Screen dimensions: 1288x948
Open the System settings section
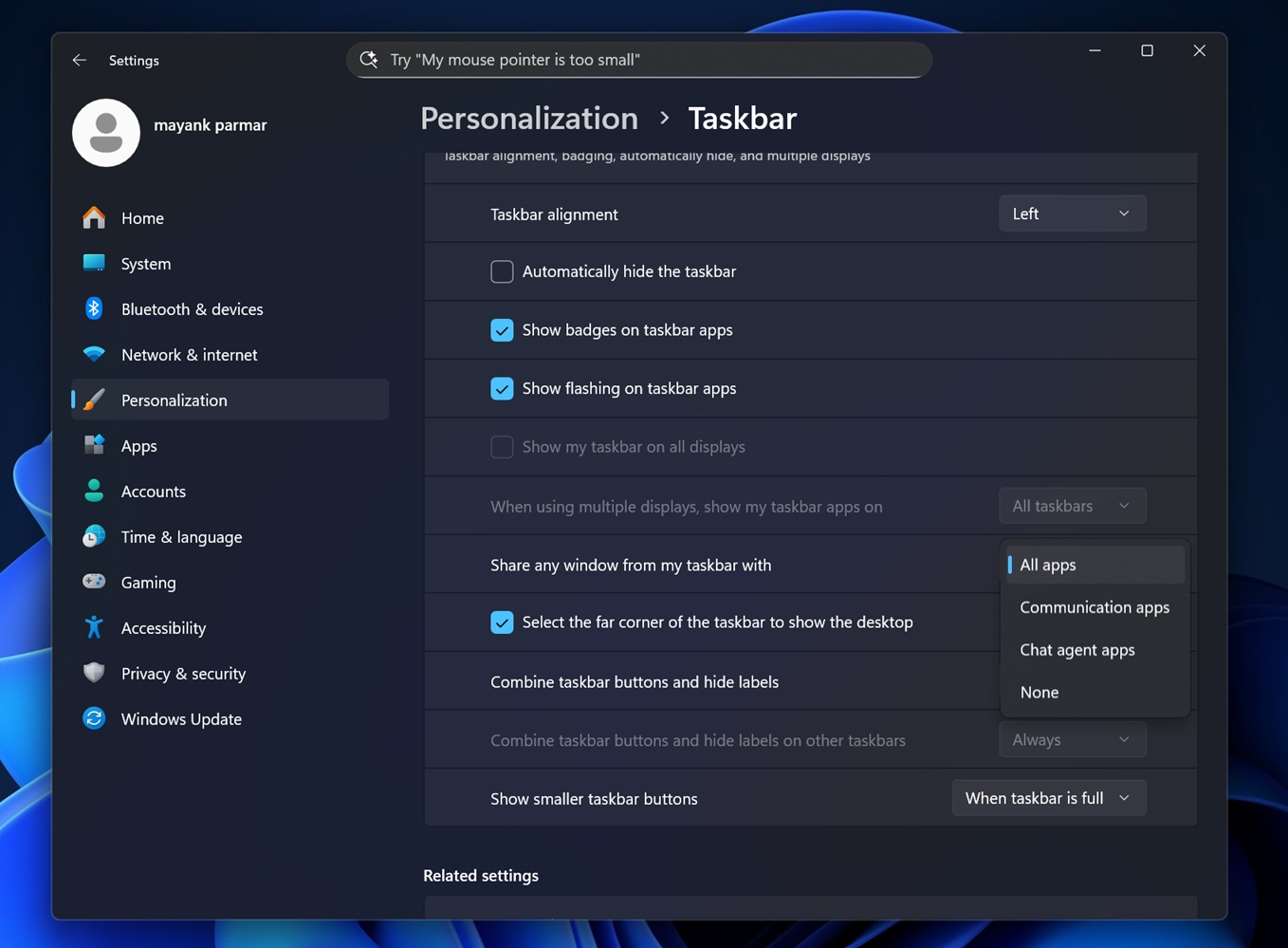[94, 264]
